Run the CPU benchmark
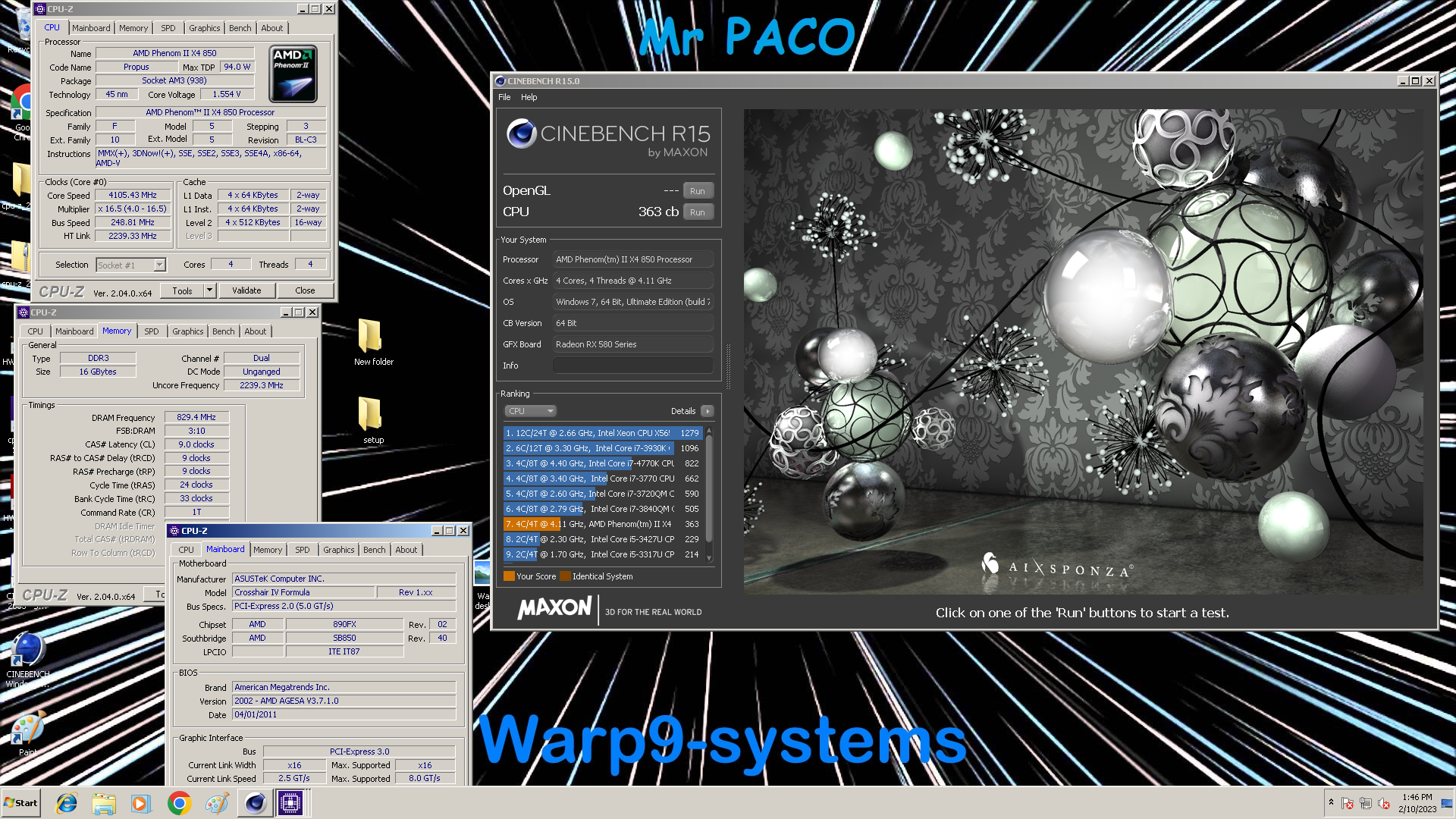Screen dimensions: 1456x819 coord(698,212)
